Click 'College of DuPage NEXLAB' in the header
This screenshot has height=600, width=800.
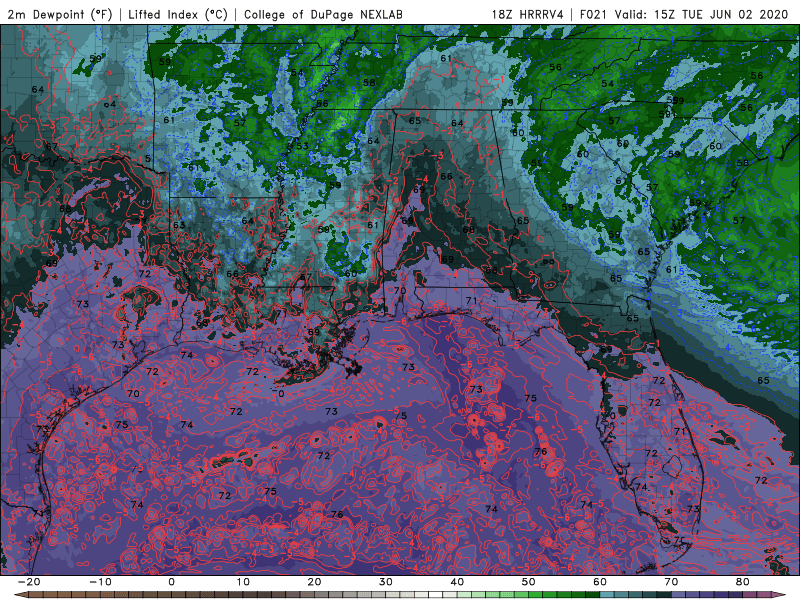tap(323, 14)
